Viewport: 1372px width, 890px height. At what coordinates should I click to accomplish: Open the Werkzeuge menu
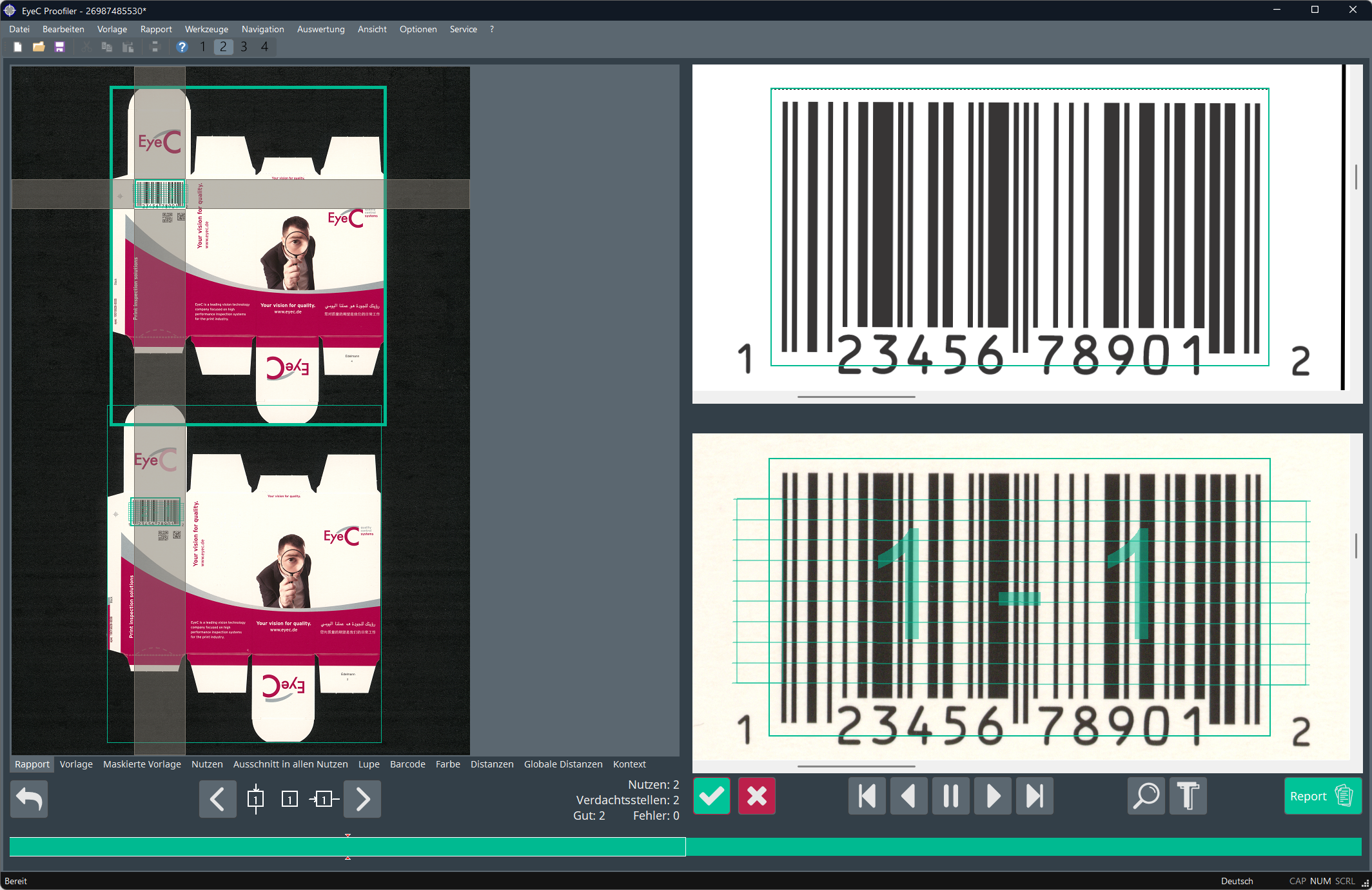[x=206, y=29]
